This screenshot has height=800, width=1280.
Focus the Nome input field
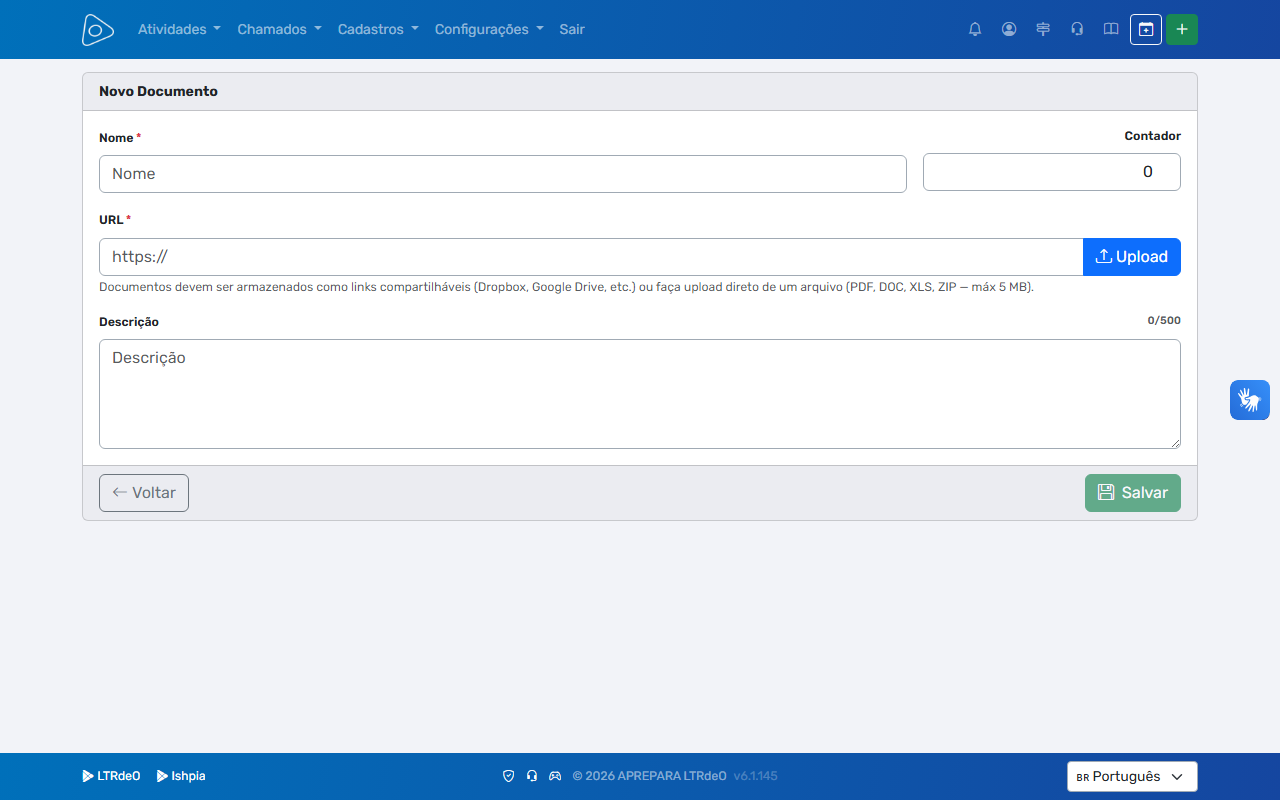[x=503, y=174]
